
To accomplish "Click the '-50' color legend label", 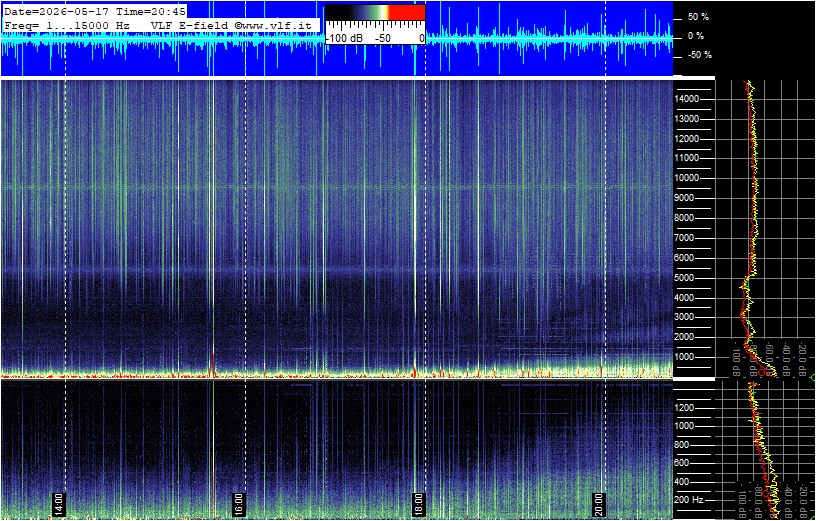I will click(x=384, y=39).
